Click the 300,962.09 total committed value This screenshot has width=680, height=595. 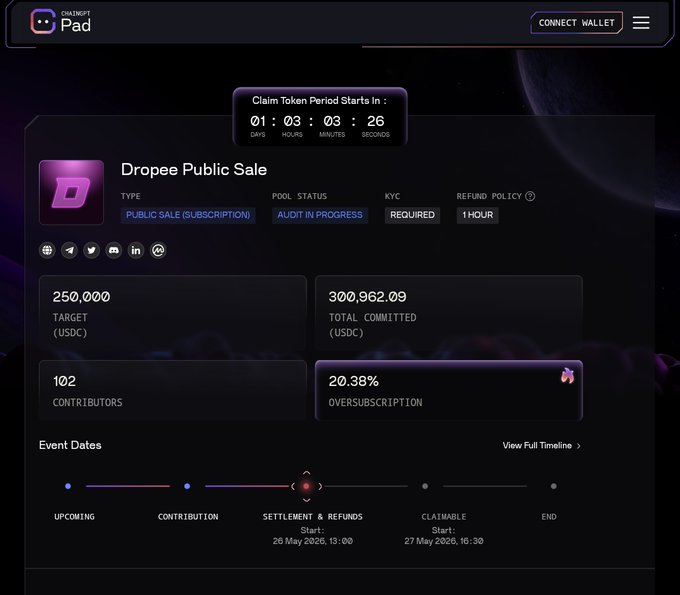pyautogui.click(x=367, y=297)
